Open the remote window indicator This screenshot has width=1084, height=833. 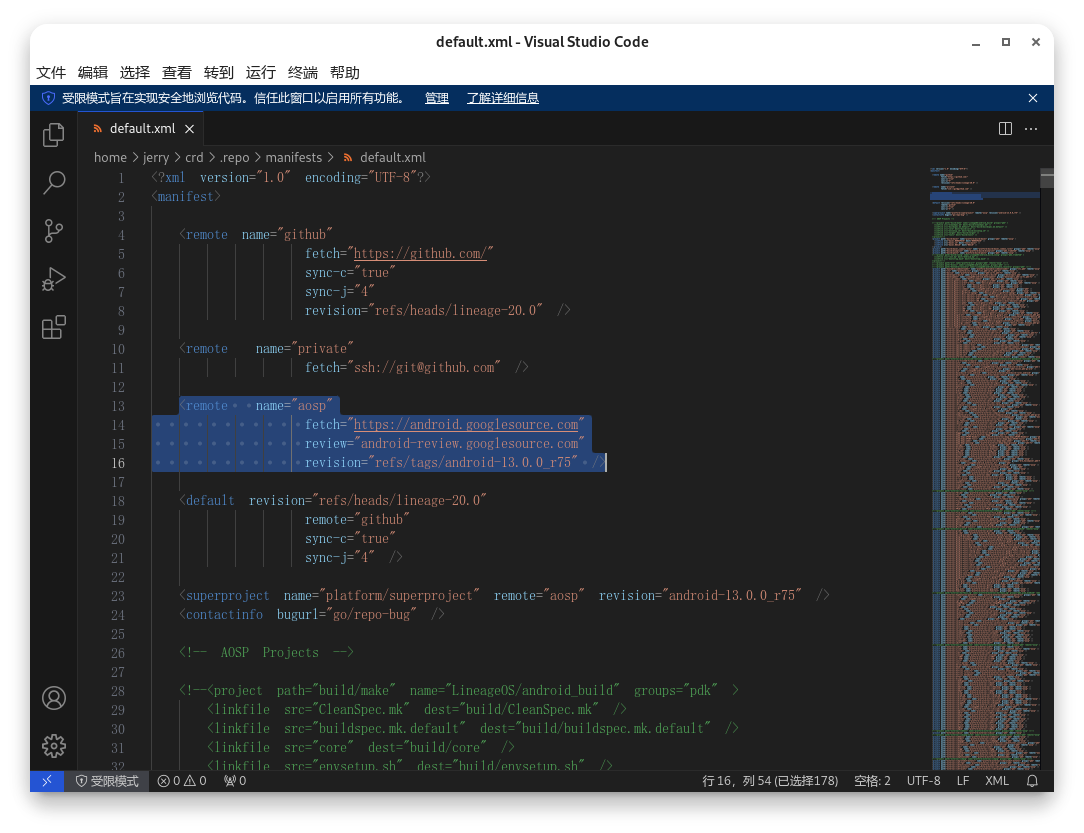(x=47, y=781)
